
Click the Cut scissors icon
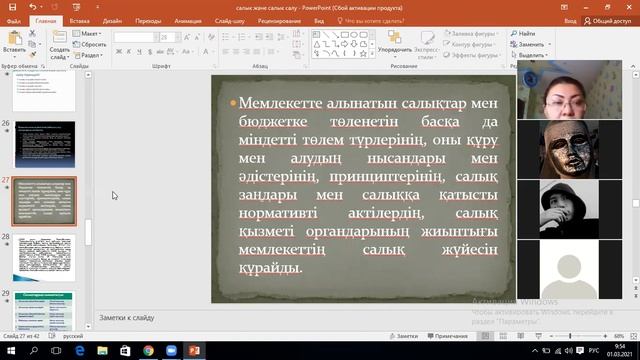32,33
